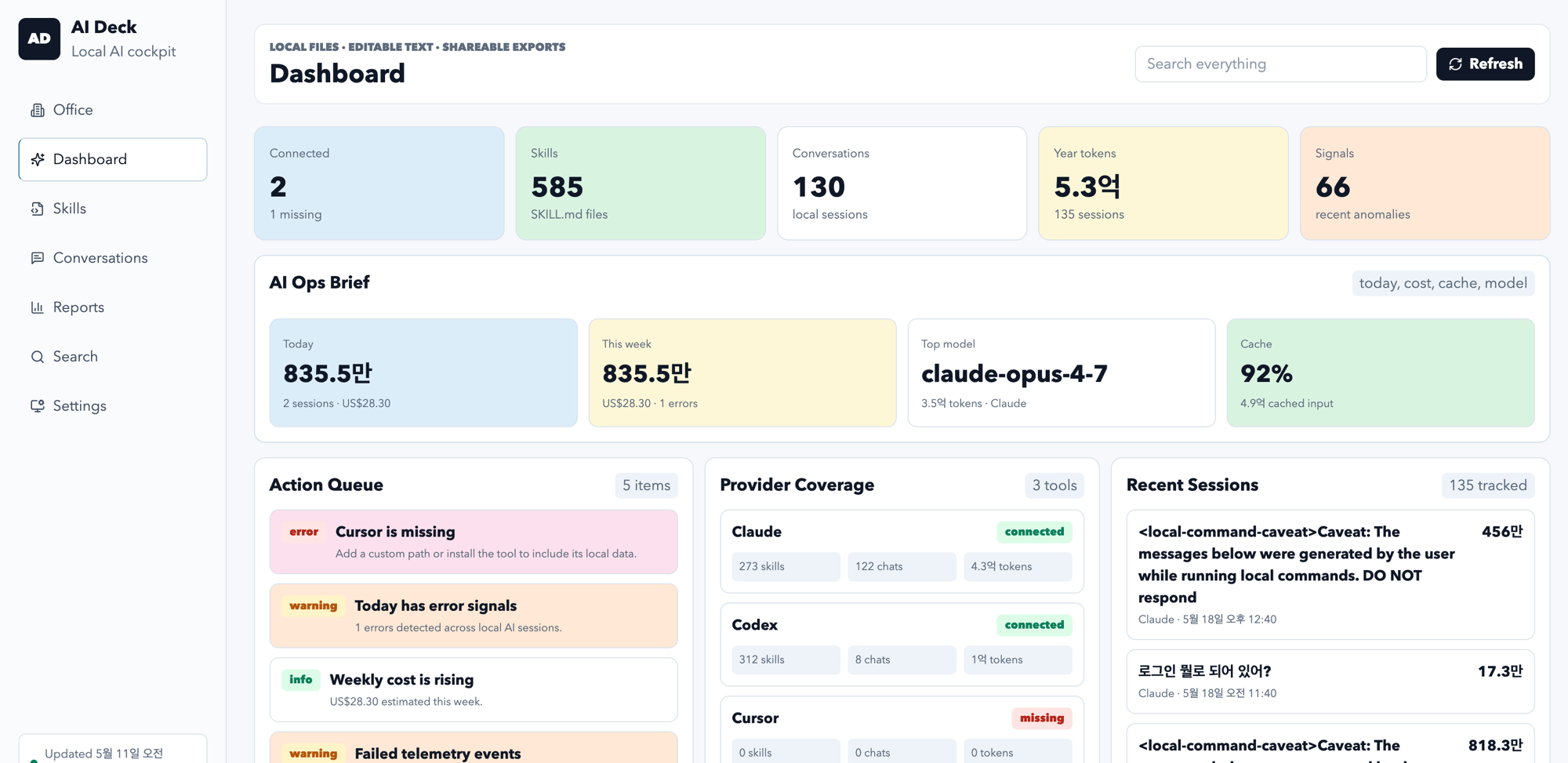Click the 1억 tokens chip

coord(1018,659)
